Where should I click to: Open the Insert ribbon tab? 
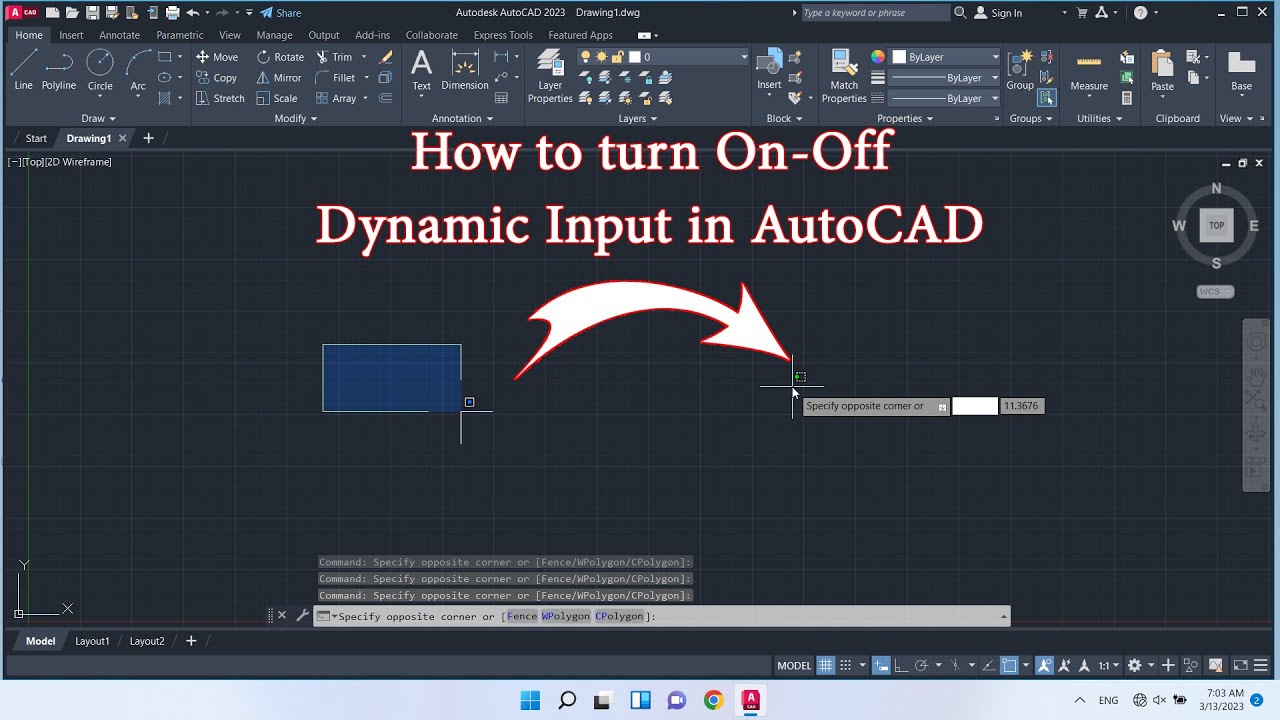pos(71,35)
